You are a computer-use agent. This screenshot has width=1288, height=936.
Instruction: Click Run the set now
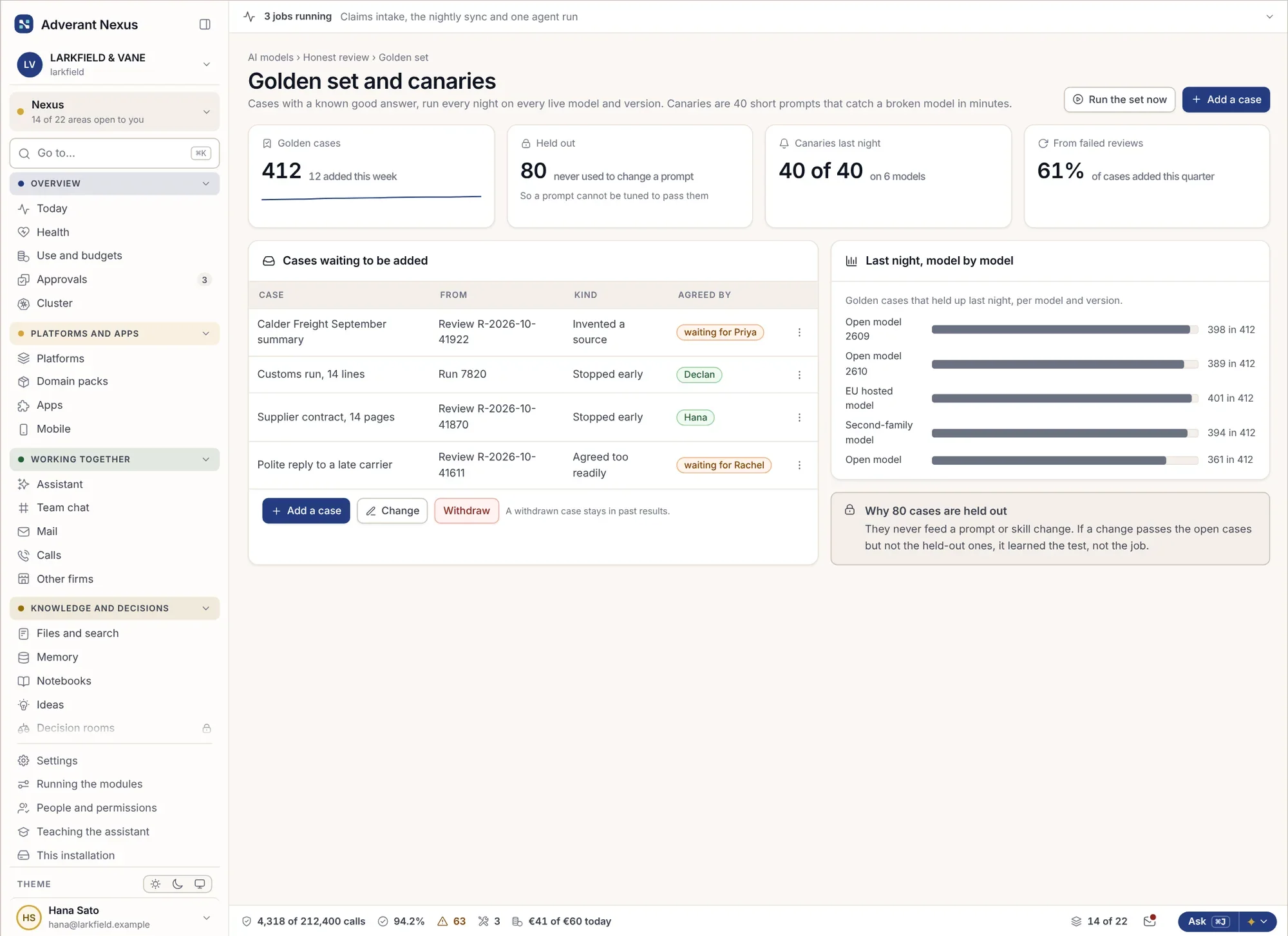1119,100
